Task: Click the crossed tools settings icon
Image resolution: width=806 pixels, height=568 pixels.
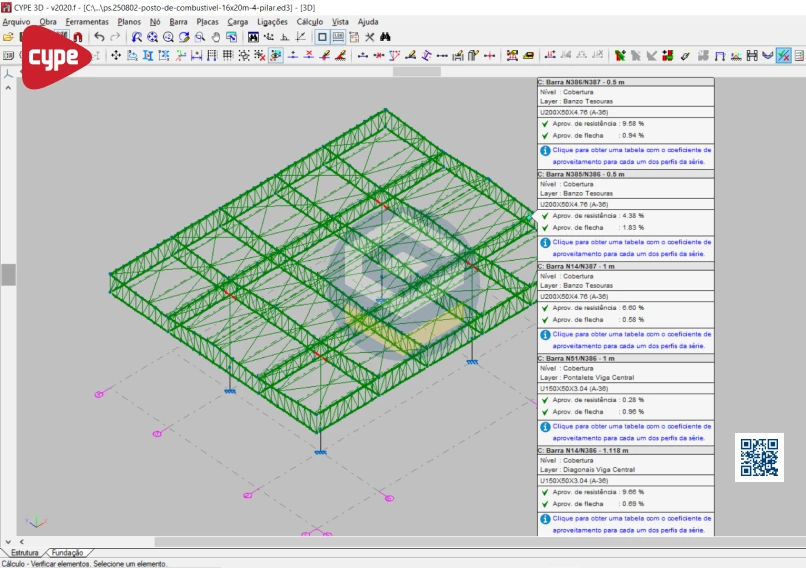Action: (369, 37)
